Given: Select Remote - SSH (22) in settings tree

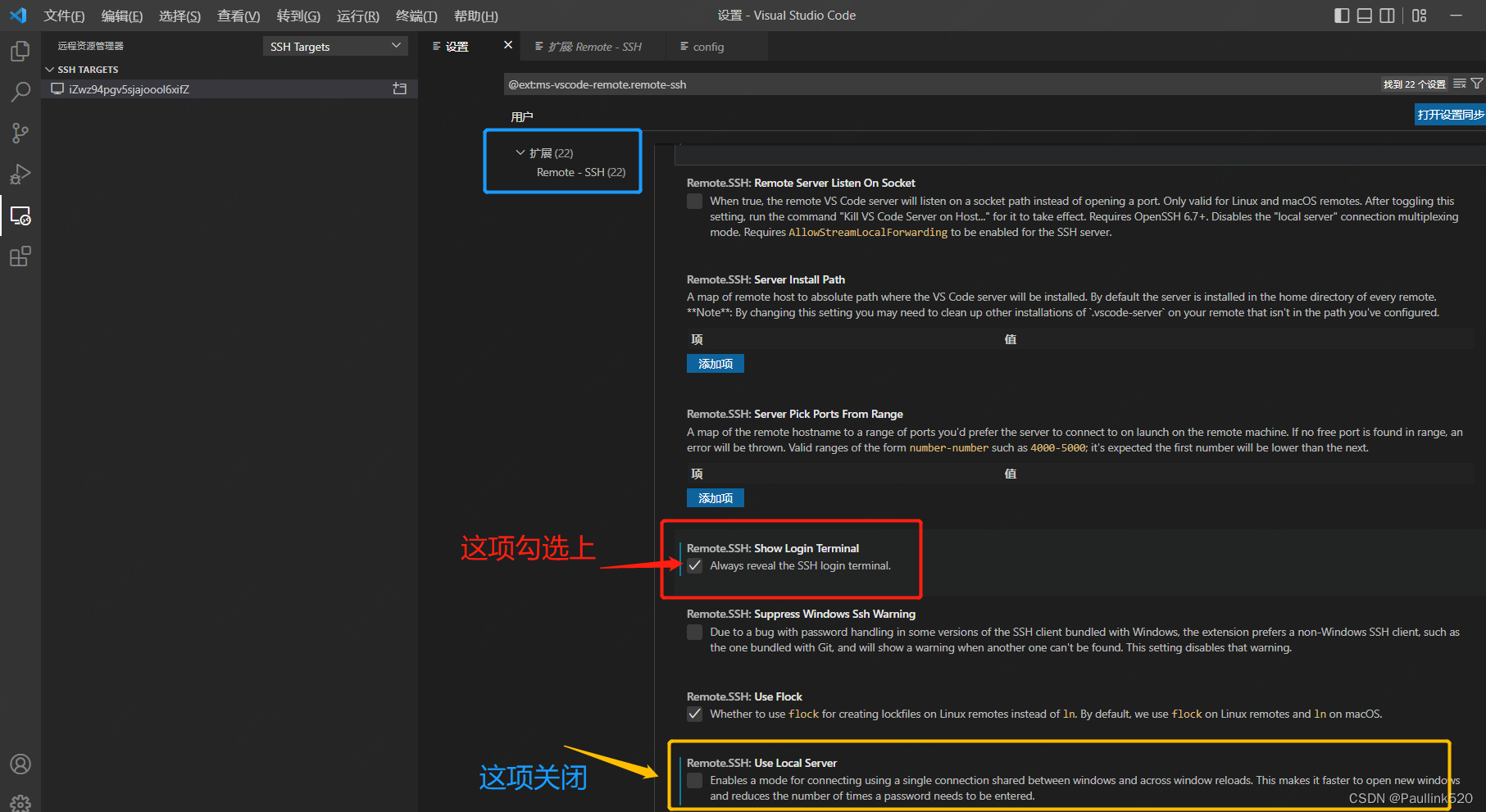Looking at the screenshot, I should (581, 172).
